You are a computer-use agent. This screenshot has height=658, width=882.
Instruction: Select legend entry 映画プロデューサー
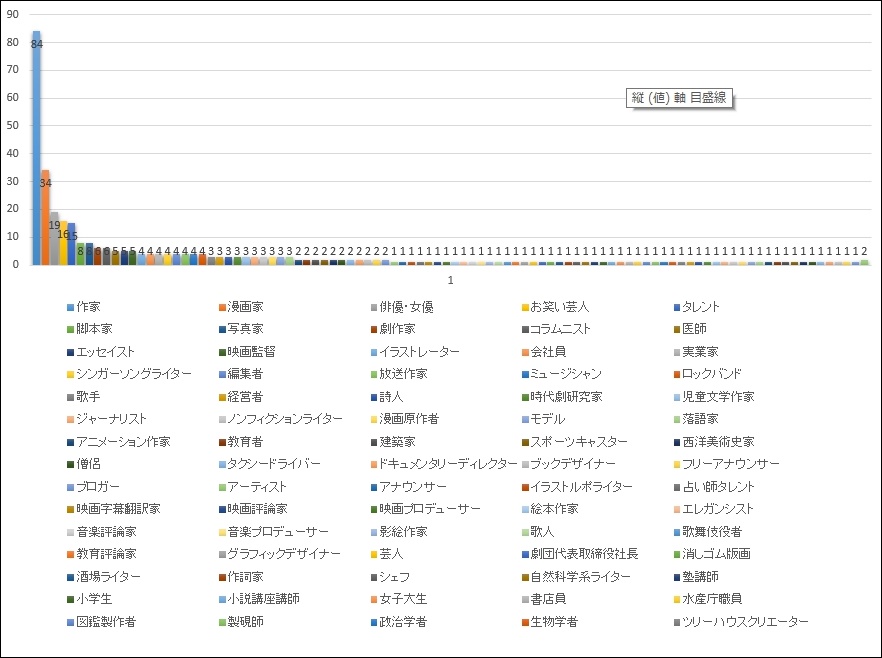[x=426, y=509]
